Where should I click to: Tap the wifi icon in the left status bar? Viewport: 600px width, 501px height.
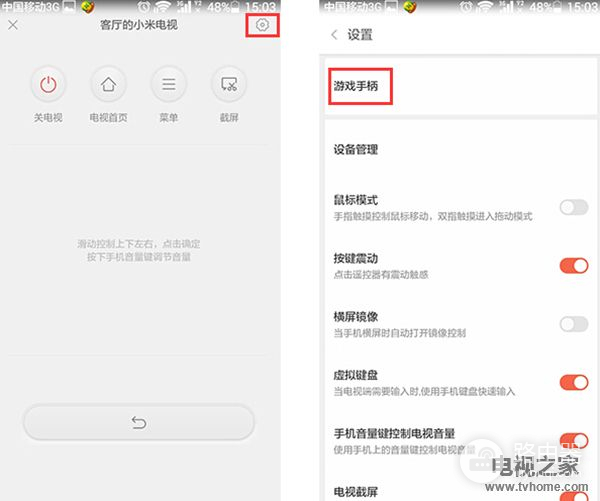click(163, 7)
